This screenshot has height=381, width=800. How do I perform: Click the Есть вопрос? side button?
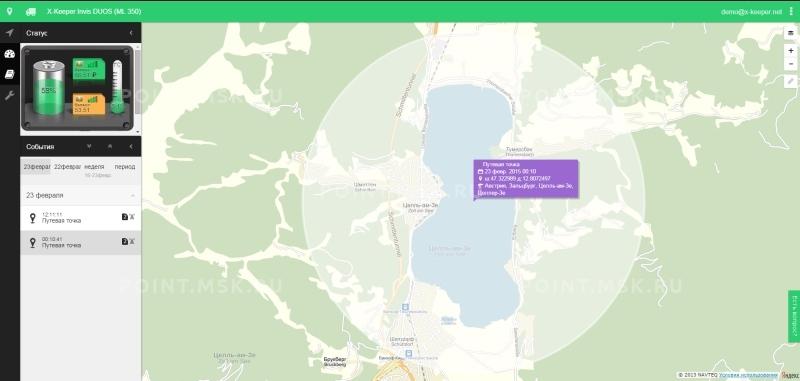pos(794,316)
